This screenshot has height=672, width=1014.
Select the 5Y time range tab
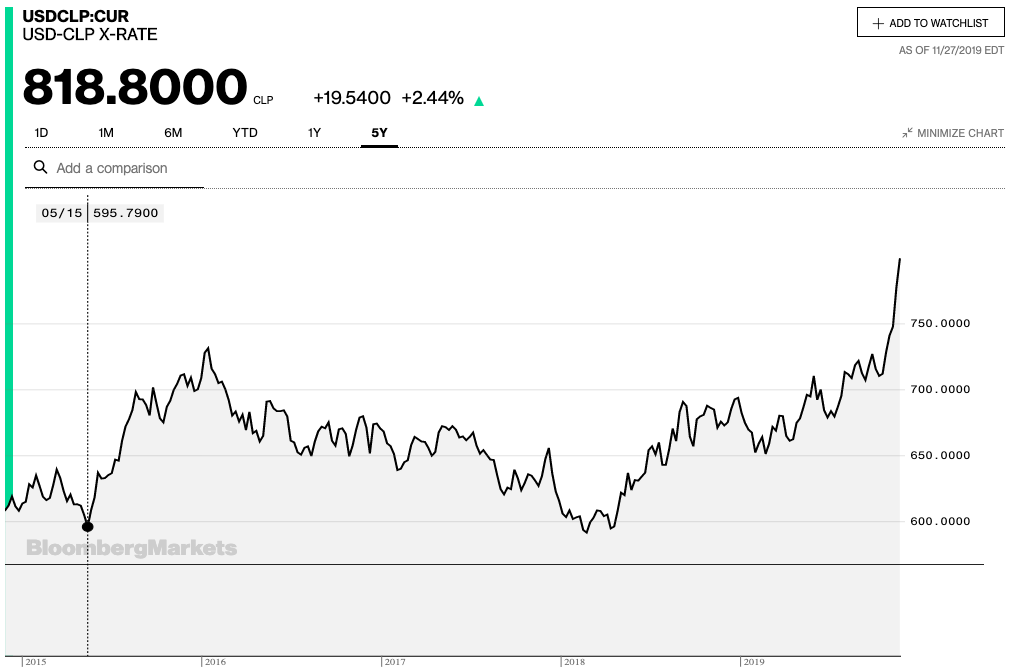379,133
